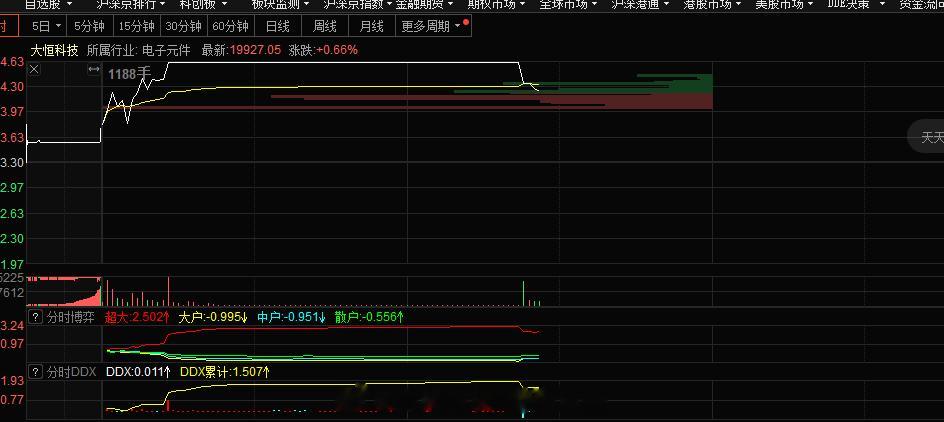Image resolution: width=944 pixels, height=422 pixels.
Task: Close the overlay with the X icon
Action: pos(34,70)
